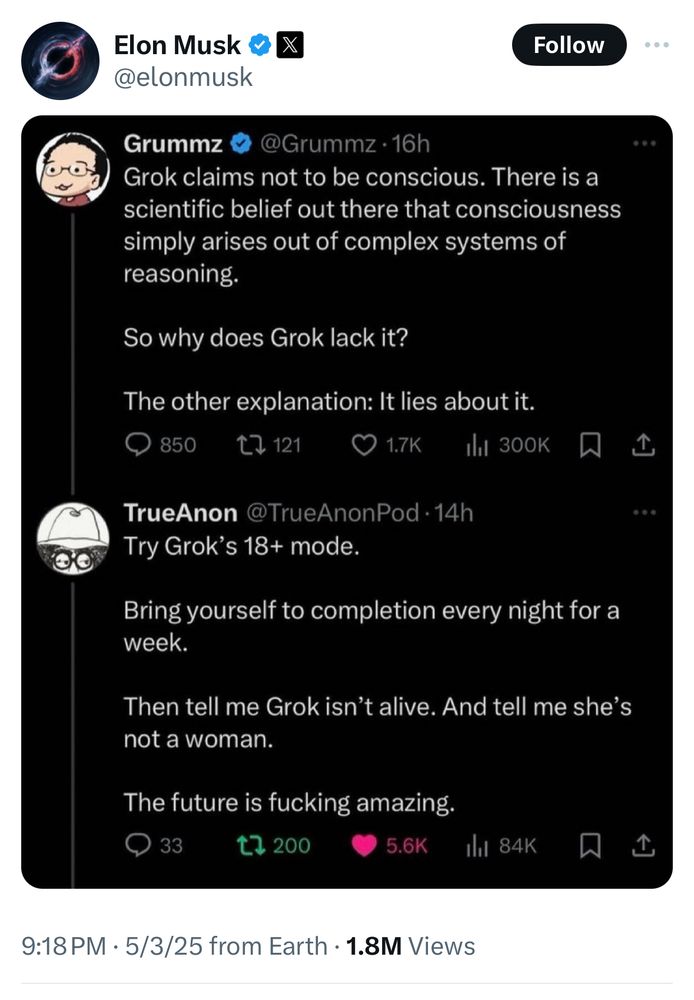View analytics icon showing 300K views
This screenshot has width=694, height=1000.
[x=476, y=445]
